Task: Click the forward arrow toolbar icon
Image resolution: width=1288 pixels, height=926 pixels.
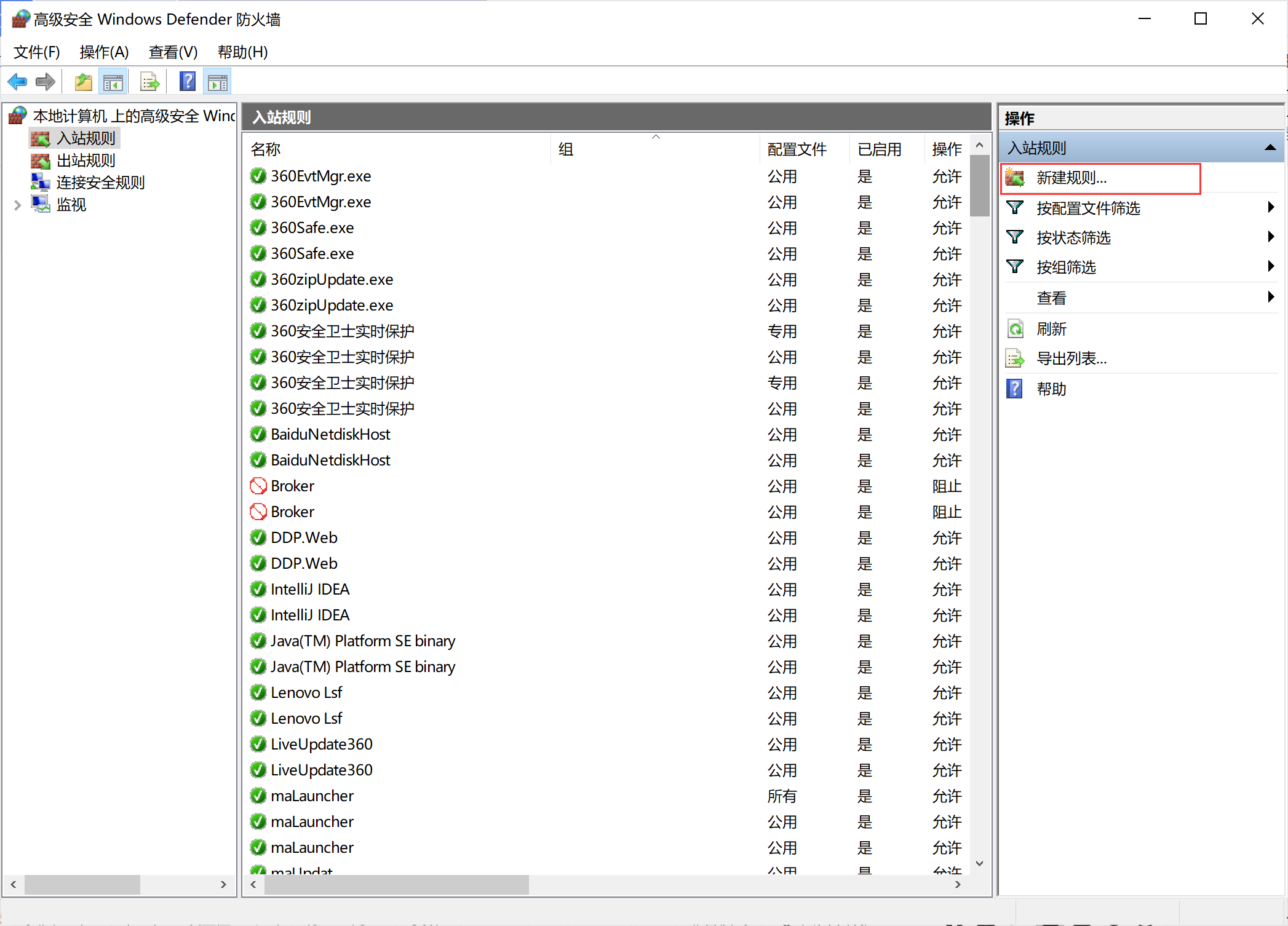Action: click(x=46, y=82)
